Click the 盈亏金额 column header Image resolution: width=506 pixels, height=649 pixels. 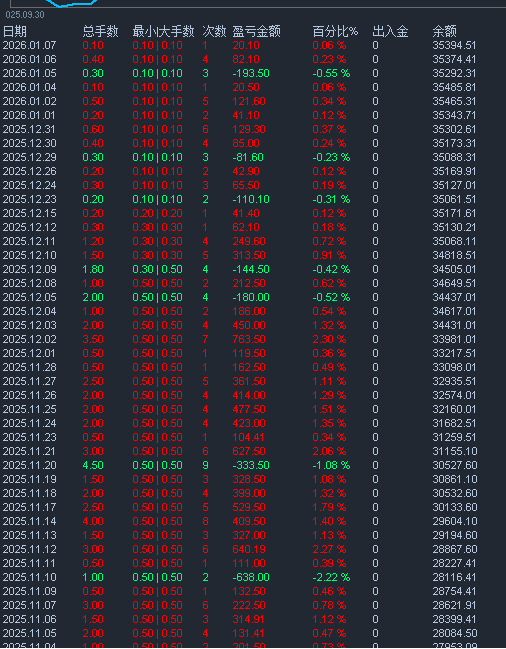tap(257, 31)
